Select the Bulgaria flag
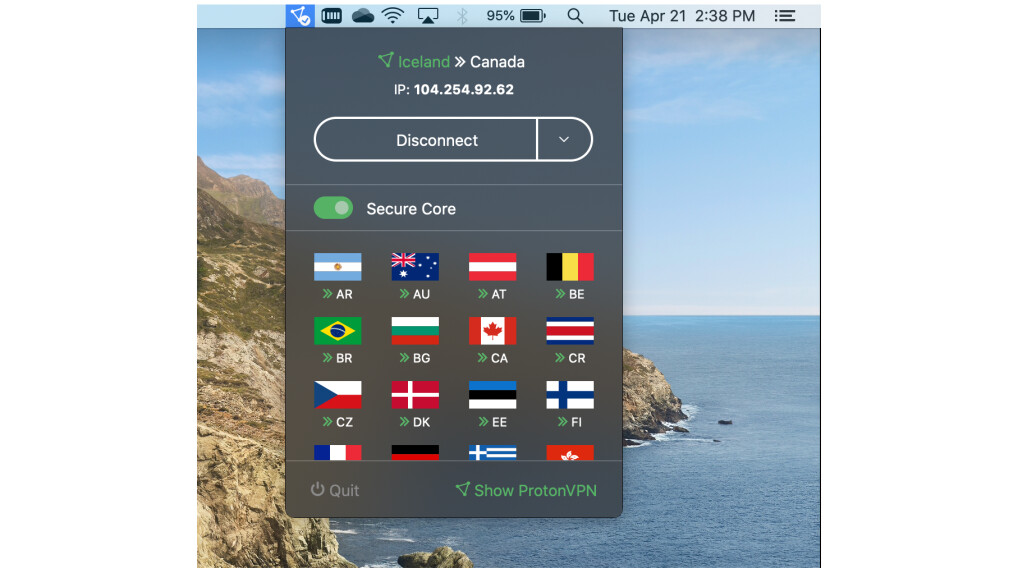The width and height of the screenshot is (1018, 573). tap(415, 331)
